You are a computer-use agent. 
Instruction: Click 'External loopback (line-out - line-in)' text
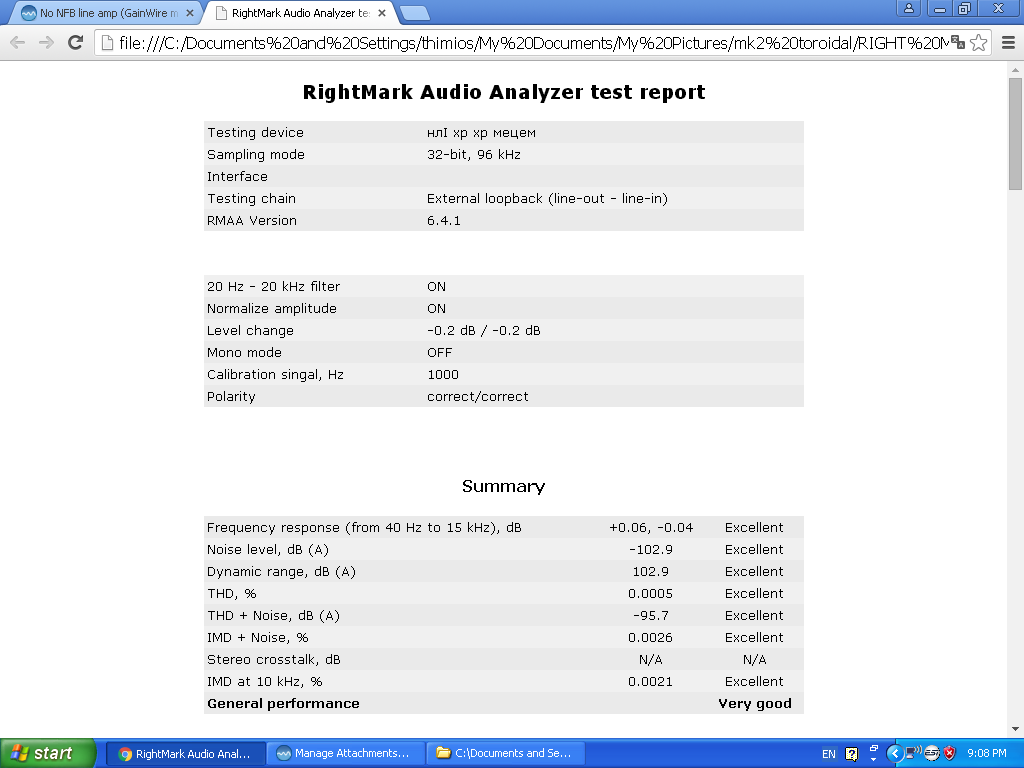click(x=547, y=199)
